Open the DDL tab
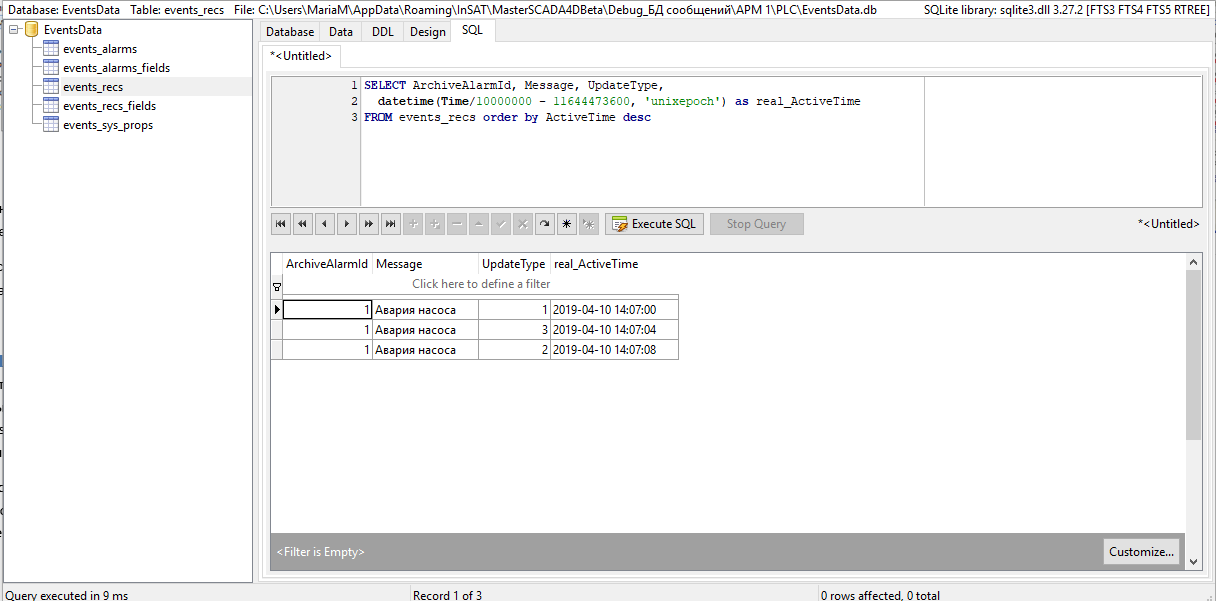The width and height of the screenshot is (1216, 601). click(383, 31)
